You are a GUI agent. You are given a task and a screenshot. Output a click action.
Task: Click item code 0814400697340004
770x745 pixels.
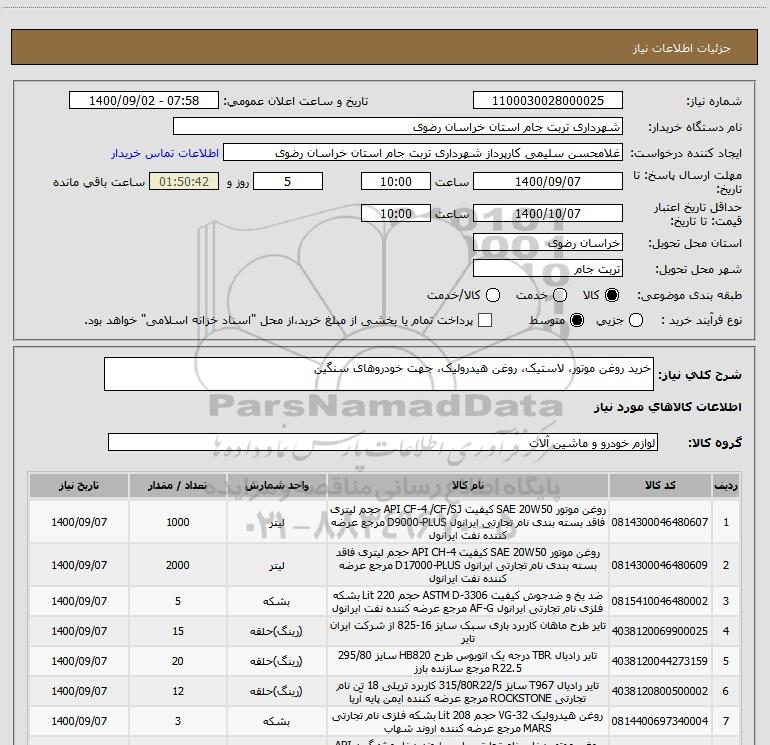point(660,721)
